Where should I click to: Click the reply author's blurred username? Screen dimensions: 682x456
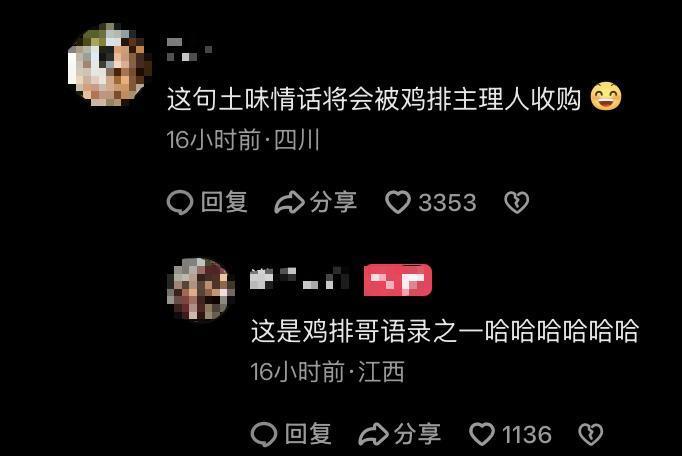pyautogui.click(x=300, y=278)
